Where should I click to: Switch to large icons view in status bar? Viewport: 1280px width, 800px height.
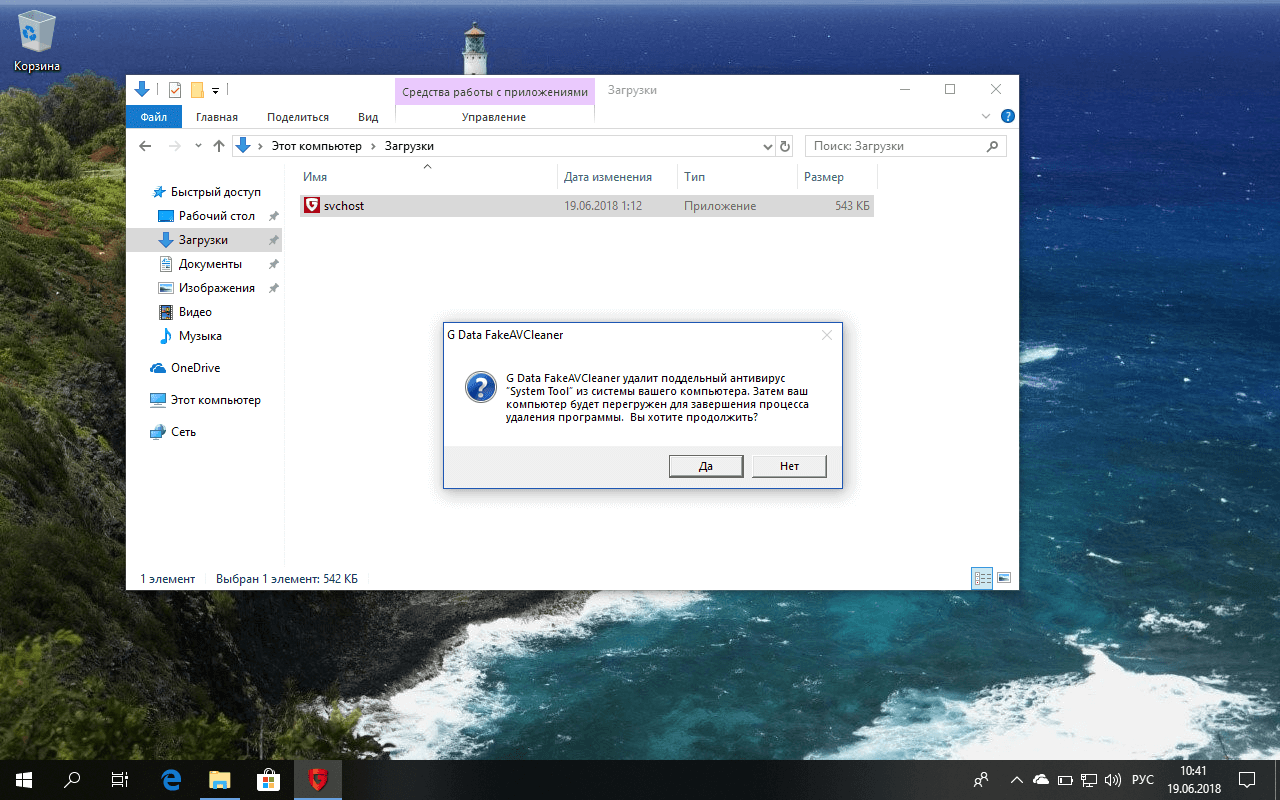coord(1004,578)
